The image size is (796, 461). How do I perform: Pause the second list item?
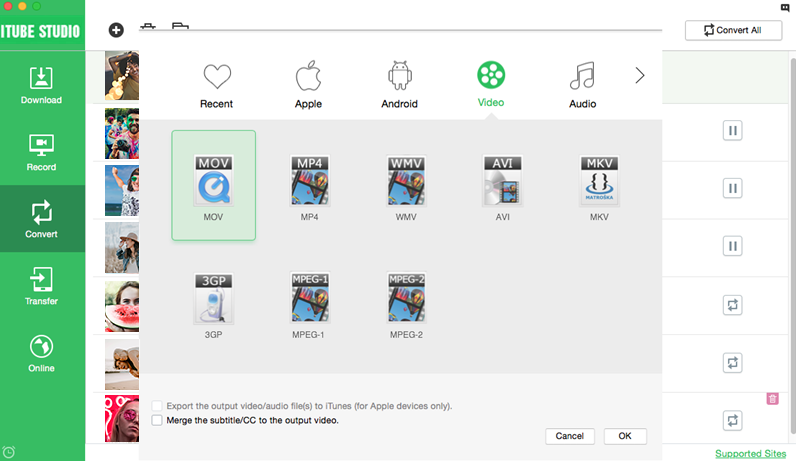733,131
